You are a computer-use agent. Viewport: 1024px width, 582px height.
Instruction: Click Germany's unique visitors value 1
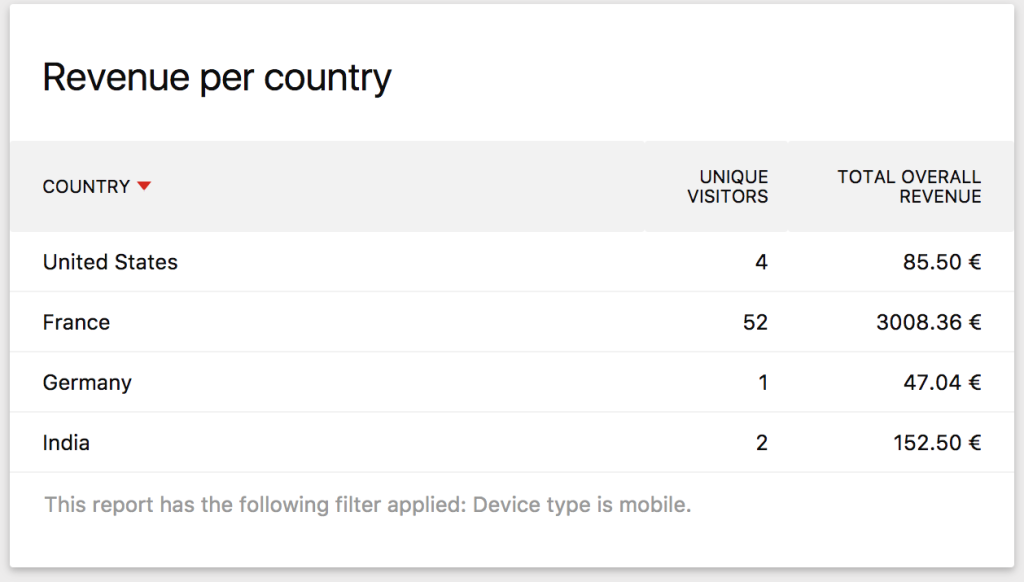(762, 383)
